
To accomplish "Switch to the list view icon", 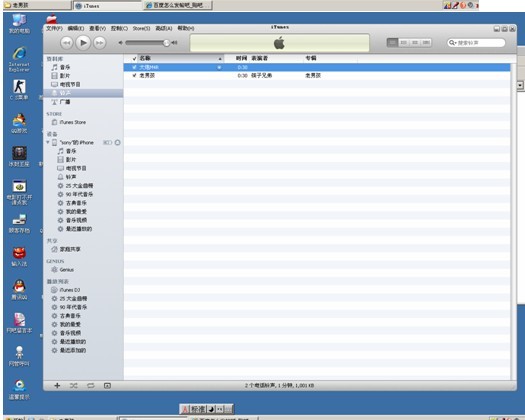I will click(x=392, y=43).
